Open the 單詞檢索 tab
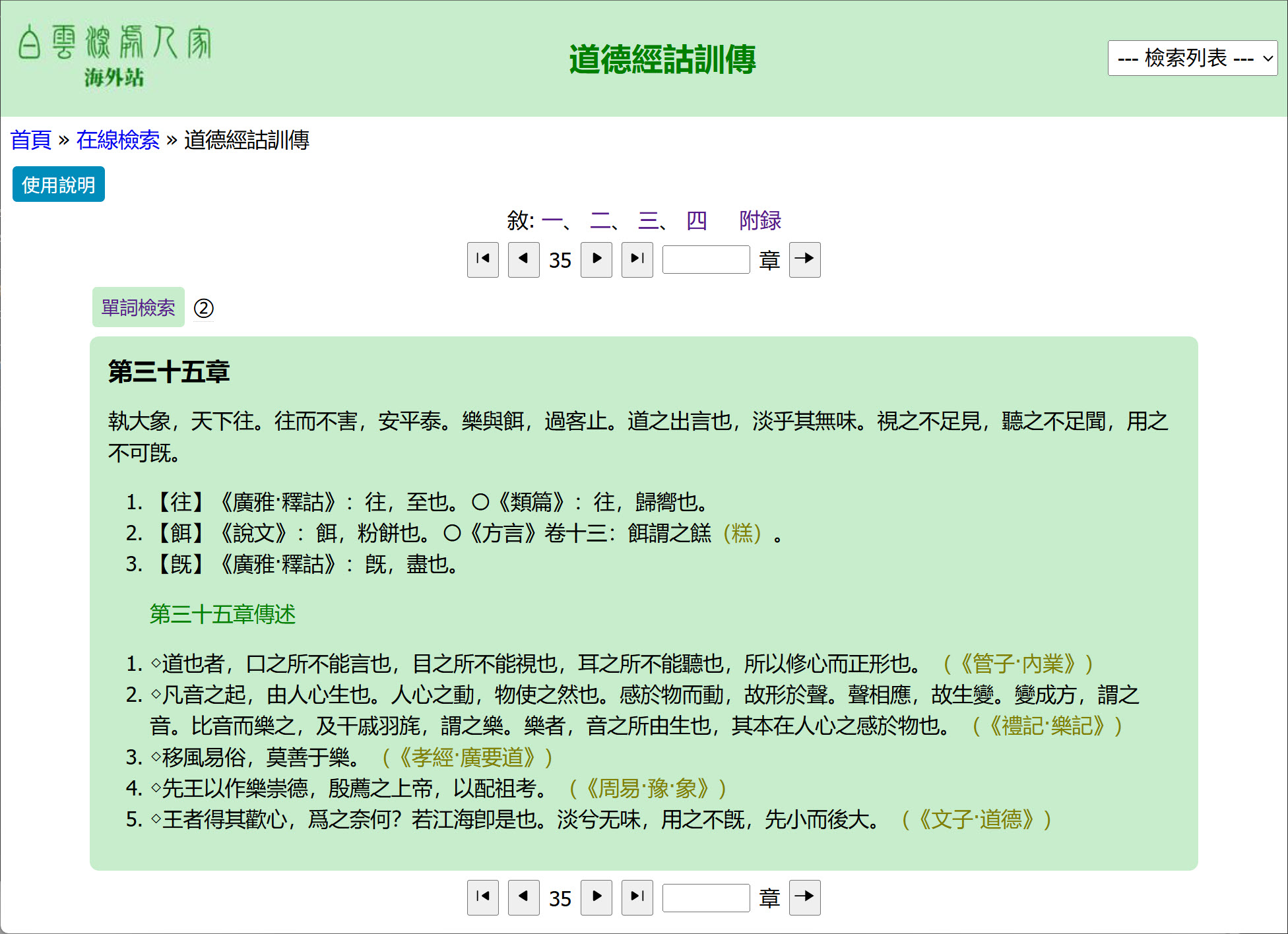Image resolution: width=1288 pixels, height=934 pixels. [138, 307]
